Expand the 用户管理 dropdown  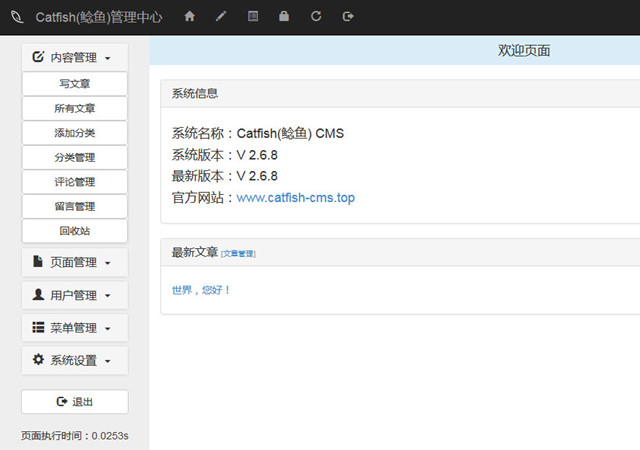point(74,295)
